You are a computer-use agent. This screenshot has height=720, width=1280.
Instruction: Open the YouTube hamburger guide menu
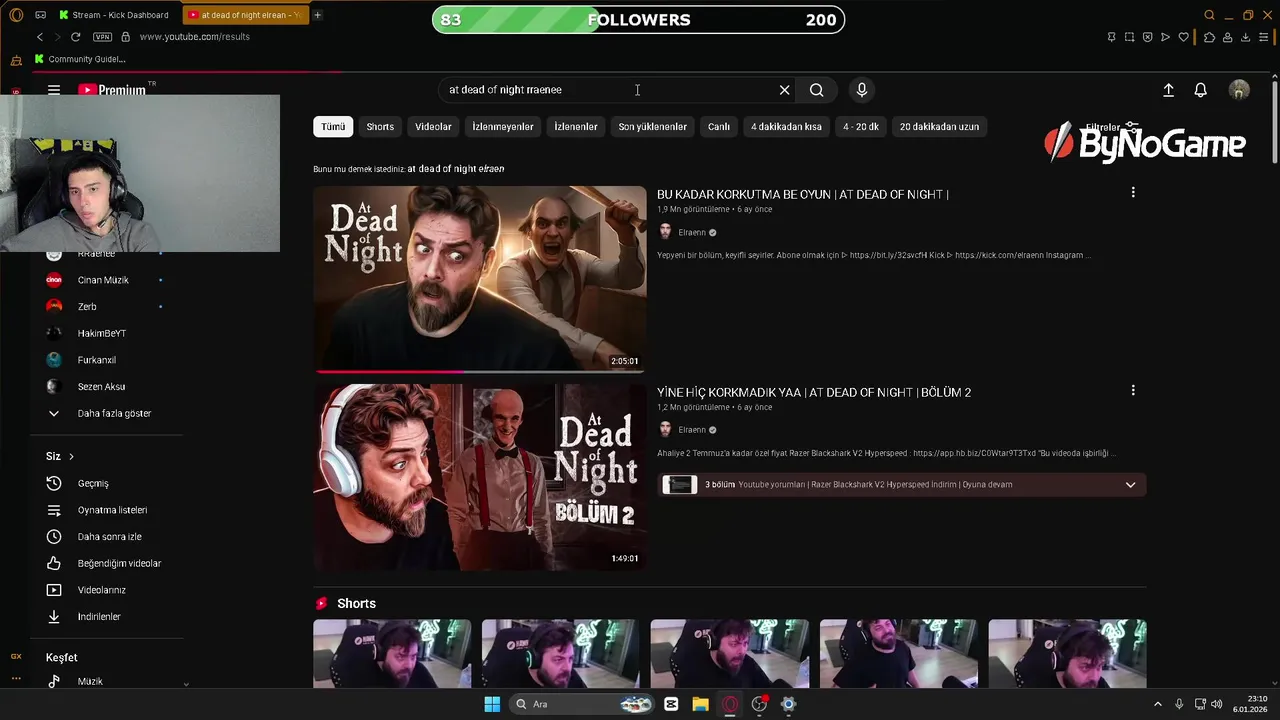tap(54, 90)
